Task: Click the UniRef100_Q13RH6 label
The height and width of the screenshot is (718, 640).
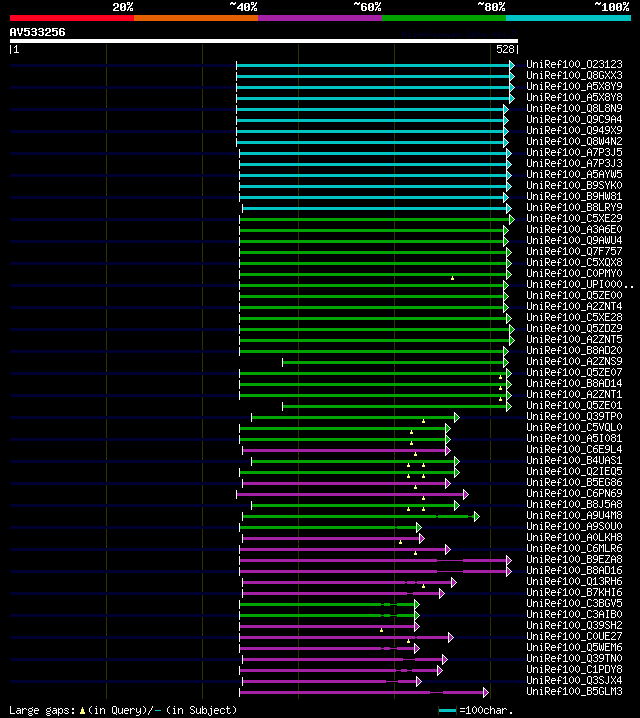Action: tap(574, 581)
